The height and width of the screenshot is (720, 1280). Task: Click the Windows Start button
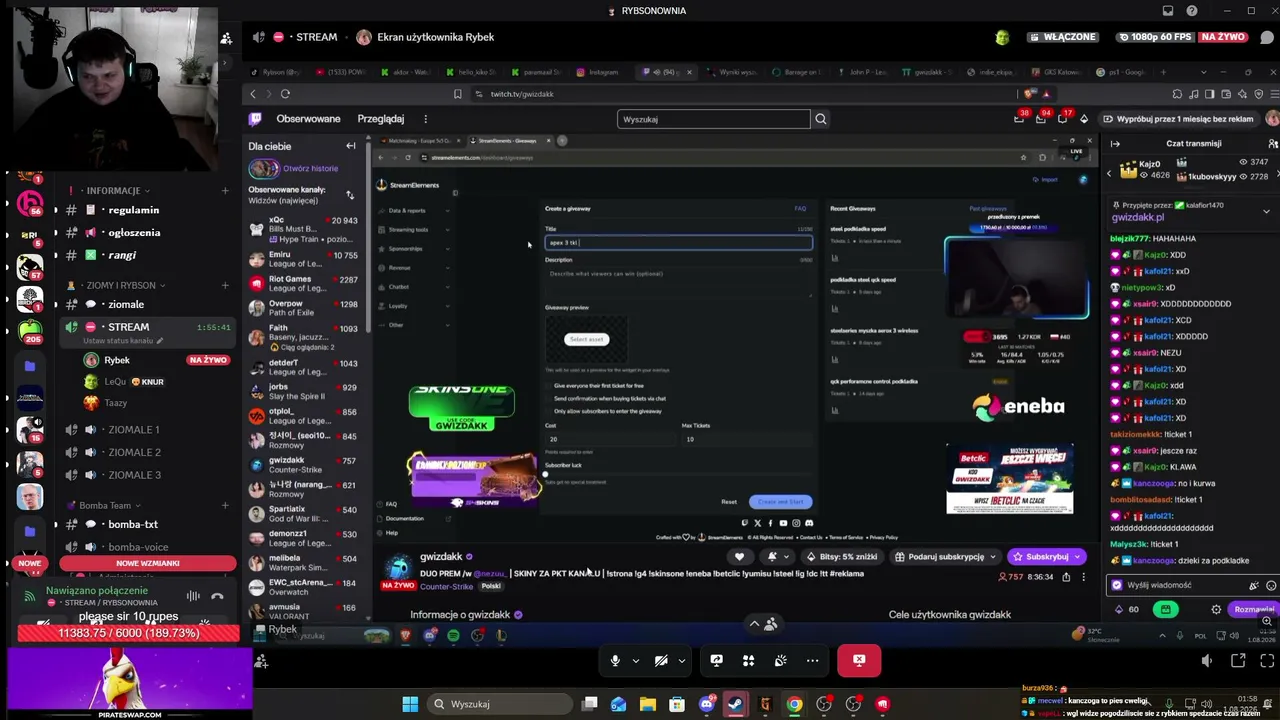point(410,704)
